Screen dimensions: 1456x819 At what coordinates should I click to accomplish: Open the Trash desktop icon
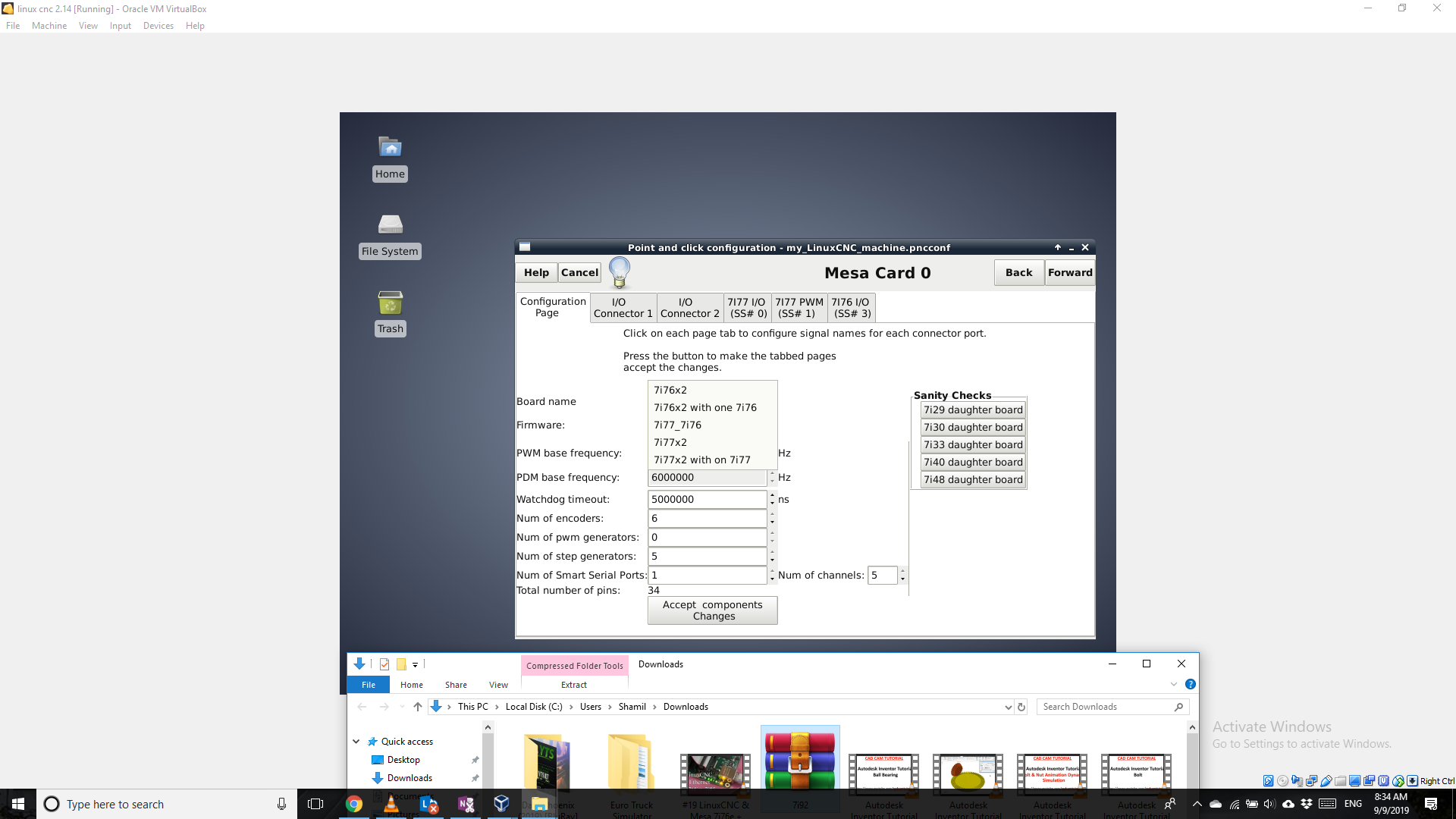click(x=390, y=303)
